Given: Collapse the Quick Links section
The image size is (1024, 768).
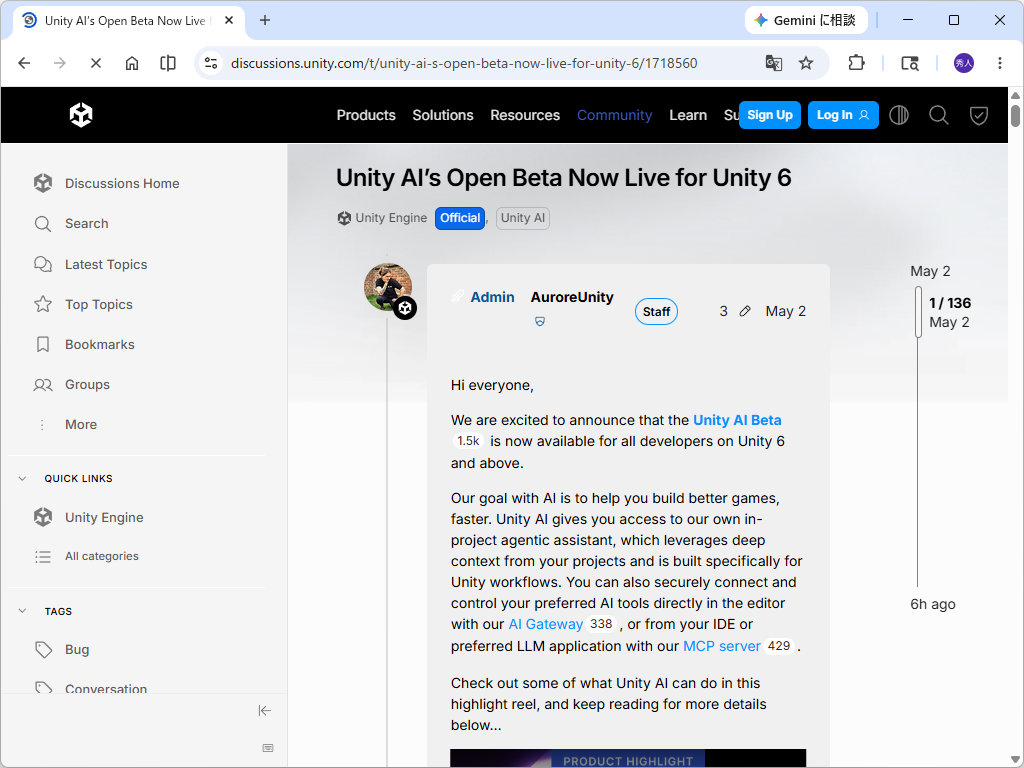Looking at the screenshot, I should click(22, 479).
